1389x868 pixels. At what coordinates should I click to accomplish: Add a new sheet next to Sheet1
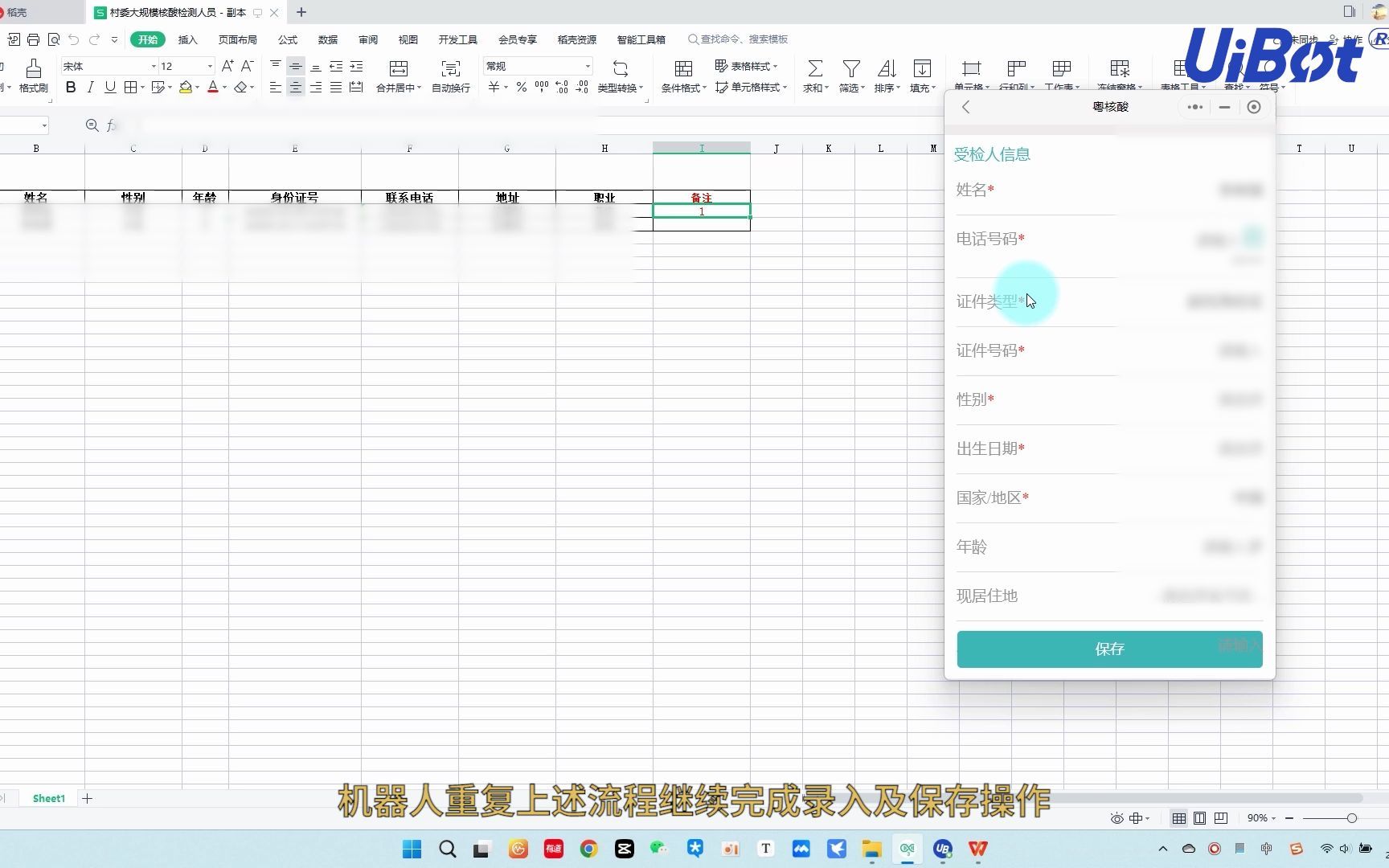87,798
